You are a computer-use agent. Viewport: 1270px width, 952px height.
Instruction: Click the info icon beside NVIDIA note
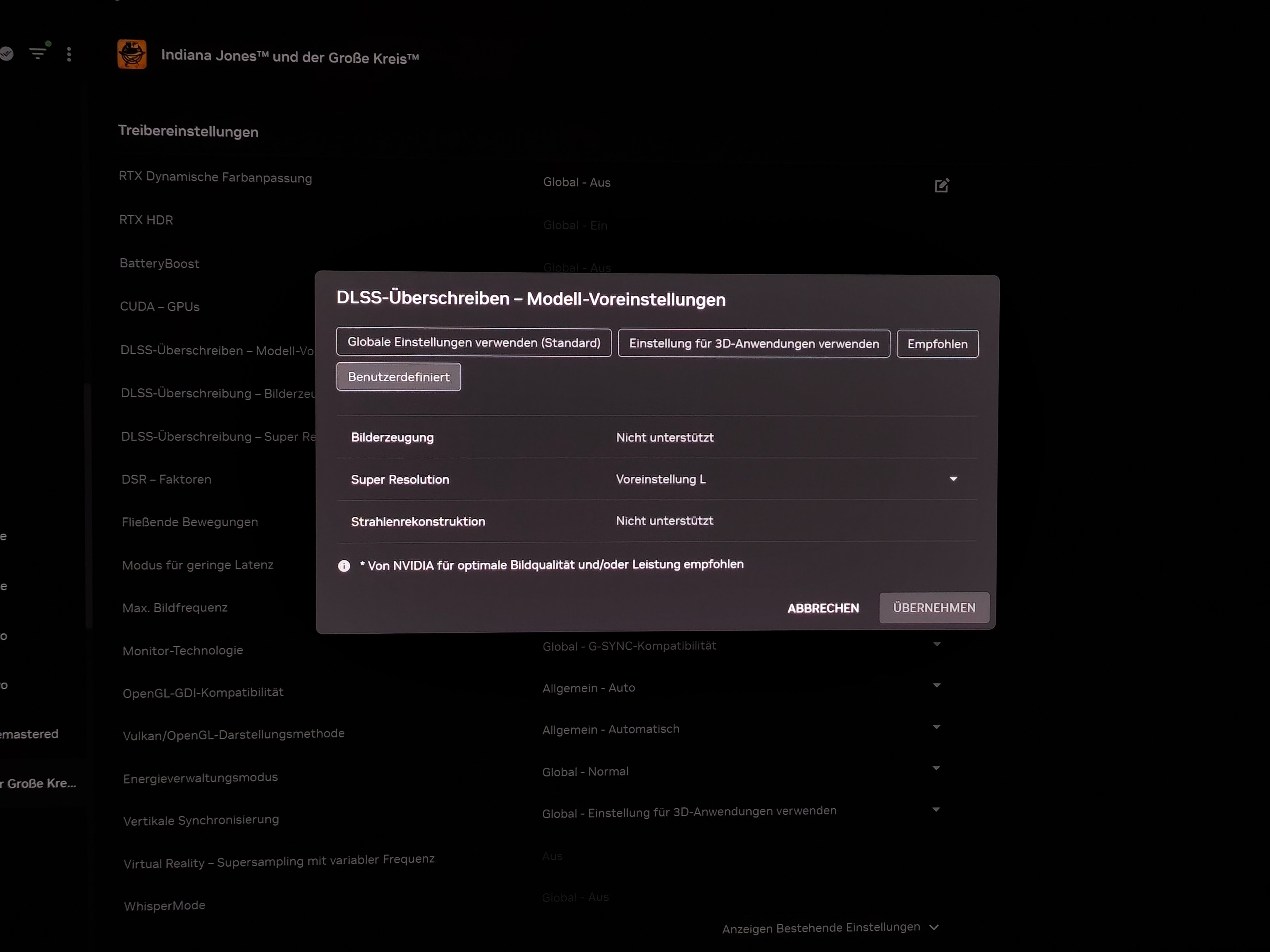[x=344, y=566]
